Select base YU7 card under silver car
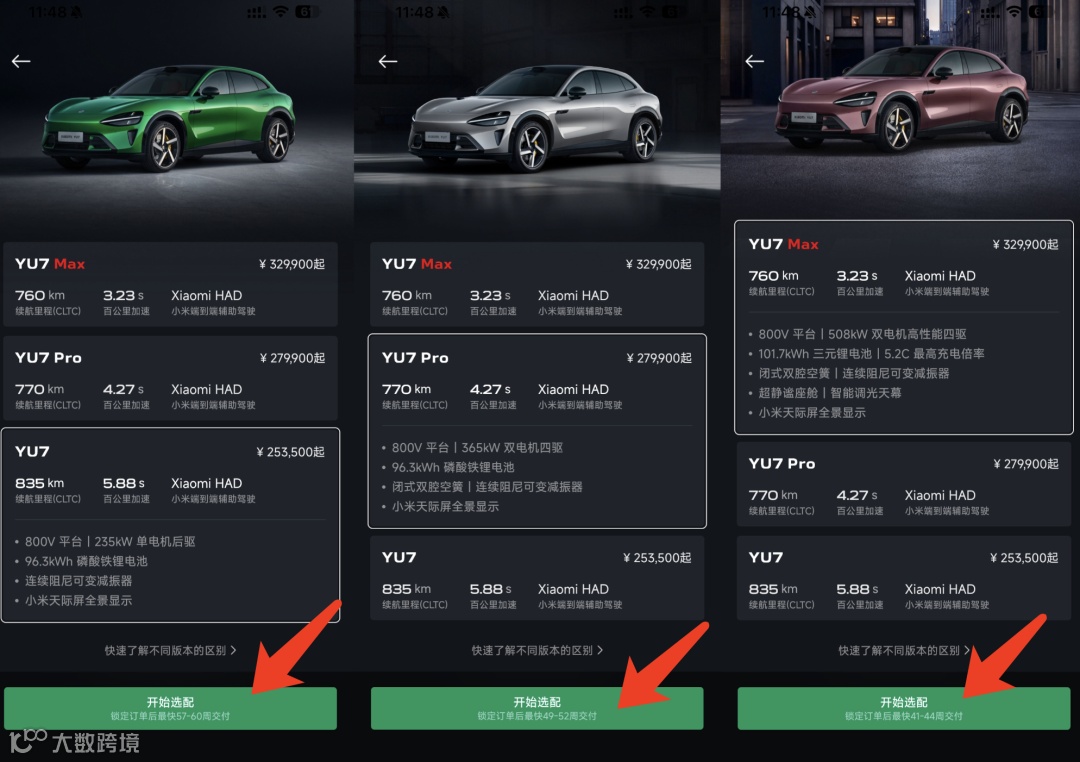 click(x=537, y=578)
